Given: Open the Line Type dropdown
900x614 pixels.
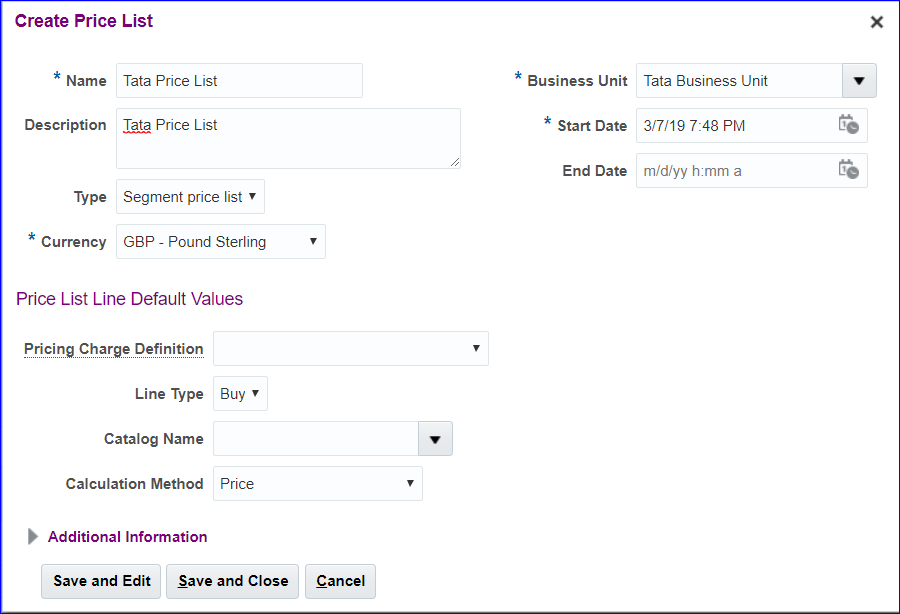Looking at the screenshot, I should 240,394.
